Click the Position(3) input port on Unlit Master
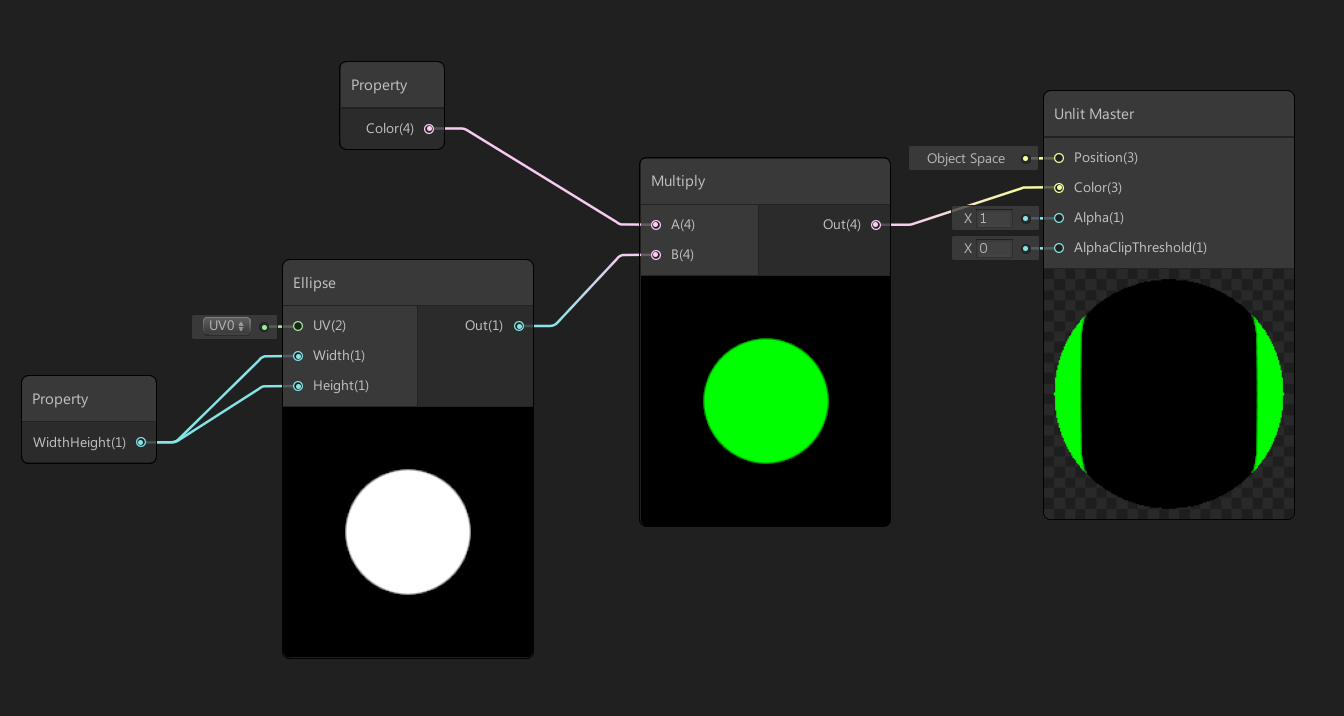 [1058, 157]
